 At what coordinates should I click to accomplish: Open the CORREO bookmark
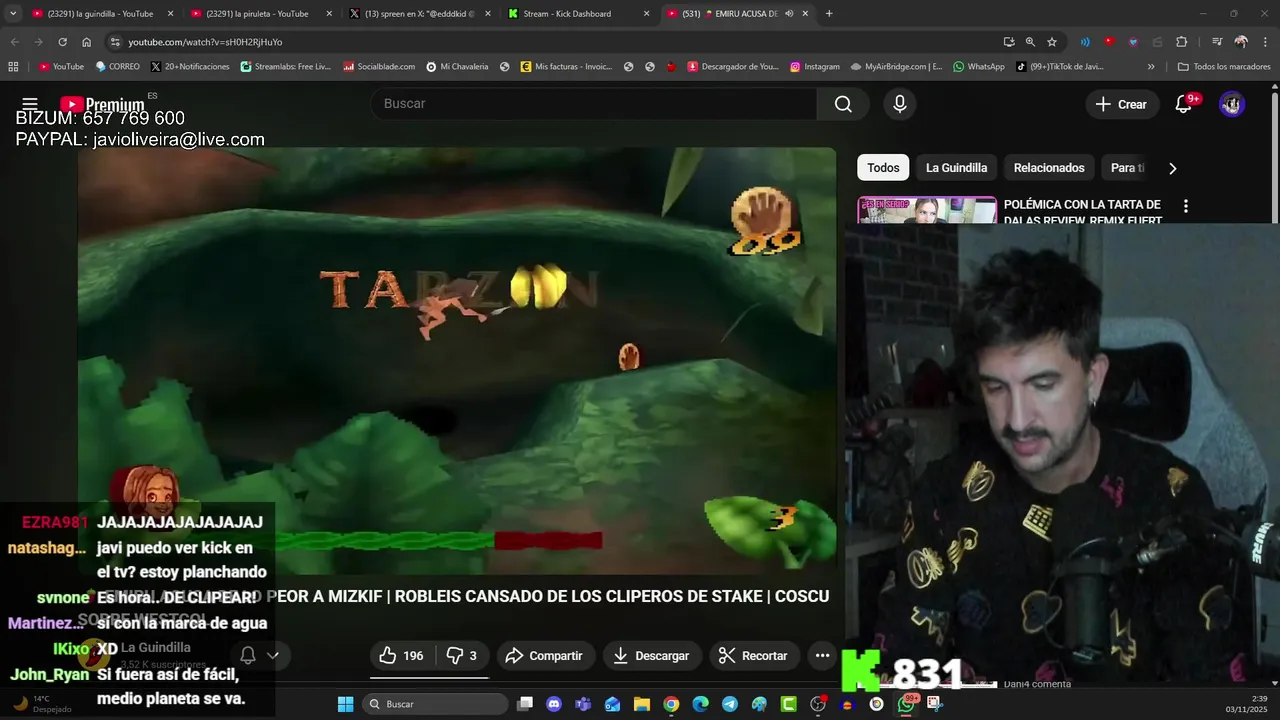118,67
